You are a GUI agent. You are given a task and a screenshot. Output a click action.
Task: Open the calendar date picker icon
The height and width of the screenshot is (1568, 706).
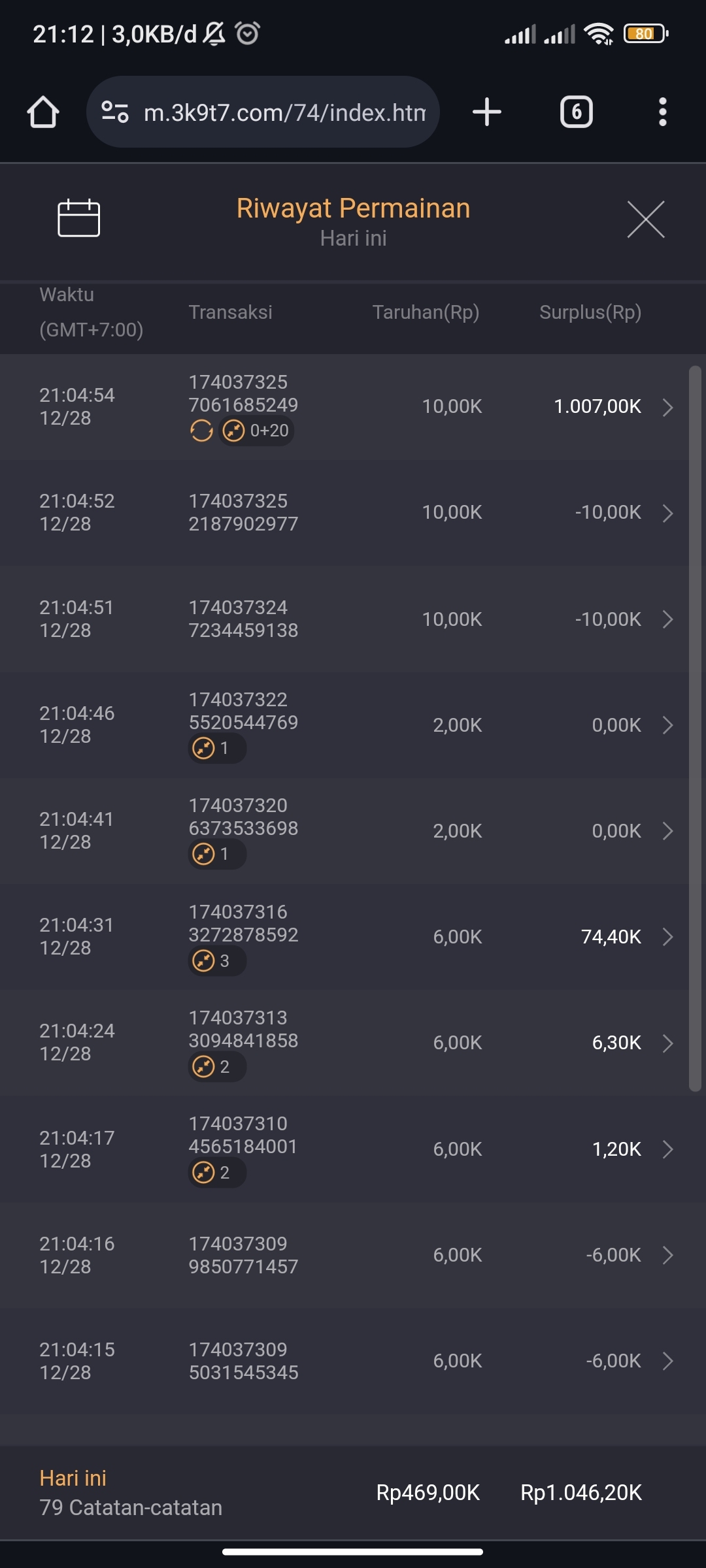pyautogui.click(x=78, y=218)
